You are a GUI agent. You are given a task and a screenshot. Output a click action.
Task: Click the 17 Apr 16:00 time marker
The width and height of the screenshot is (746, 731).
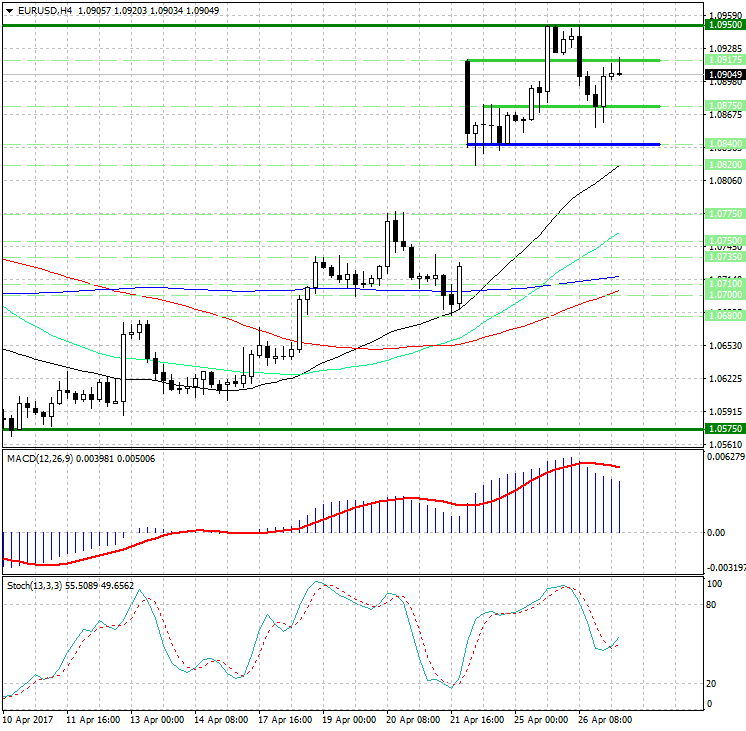coord(285,720)
